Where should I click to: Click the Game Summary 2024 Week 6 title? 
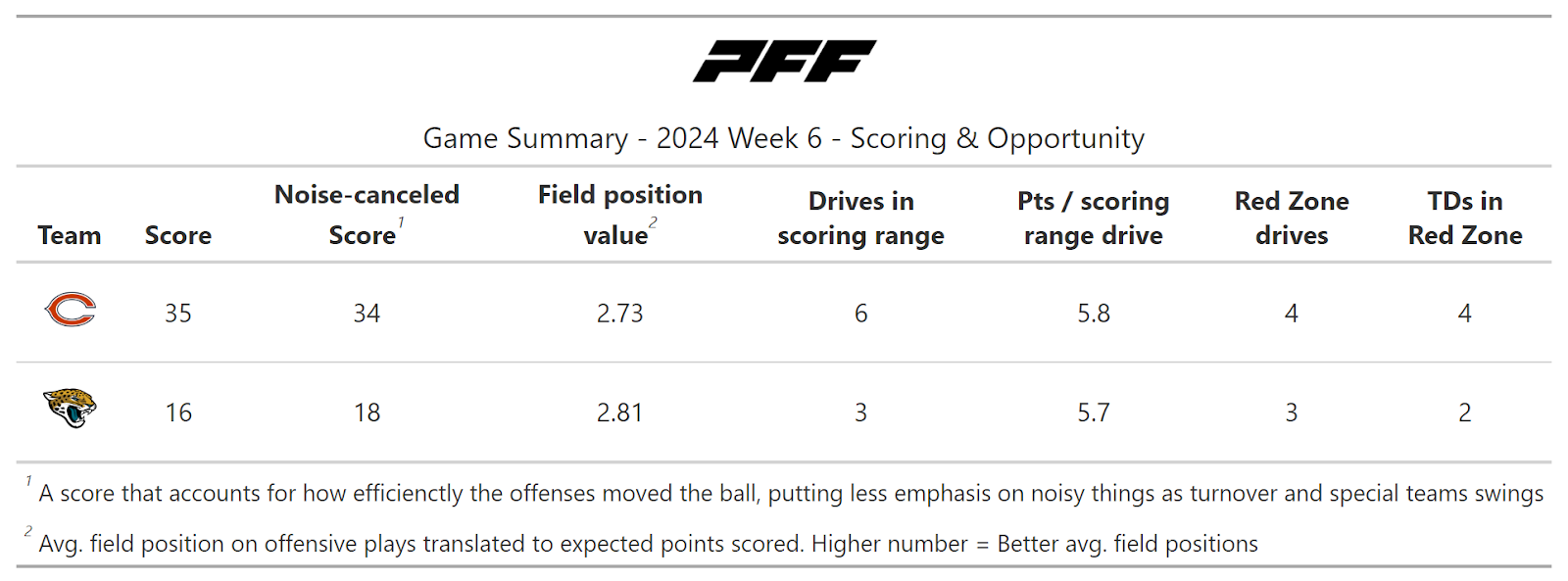(x=783, y=138)
